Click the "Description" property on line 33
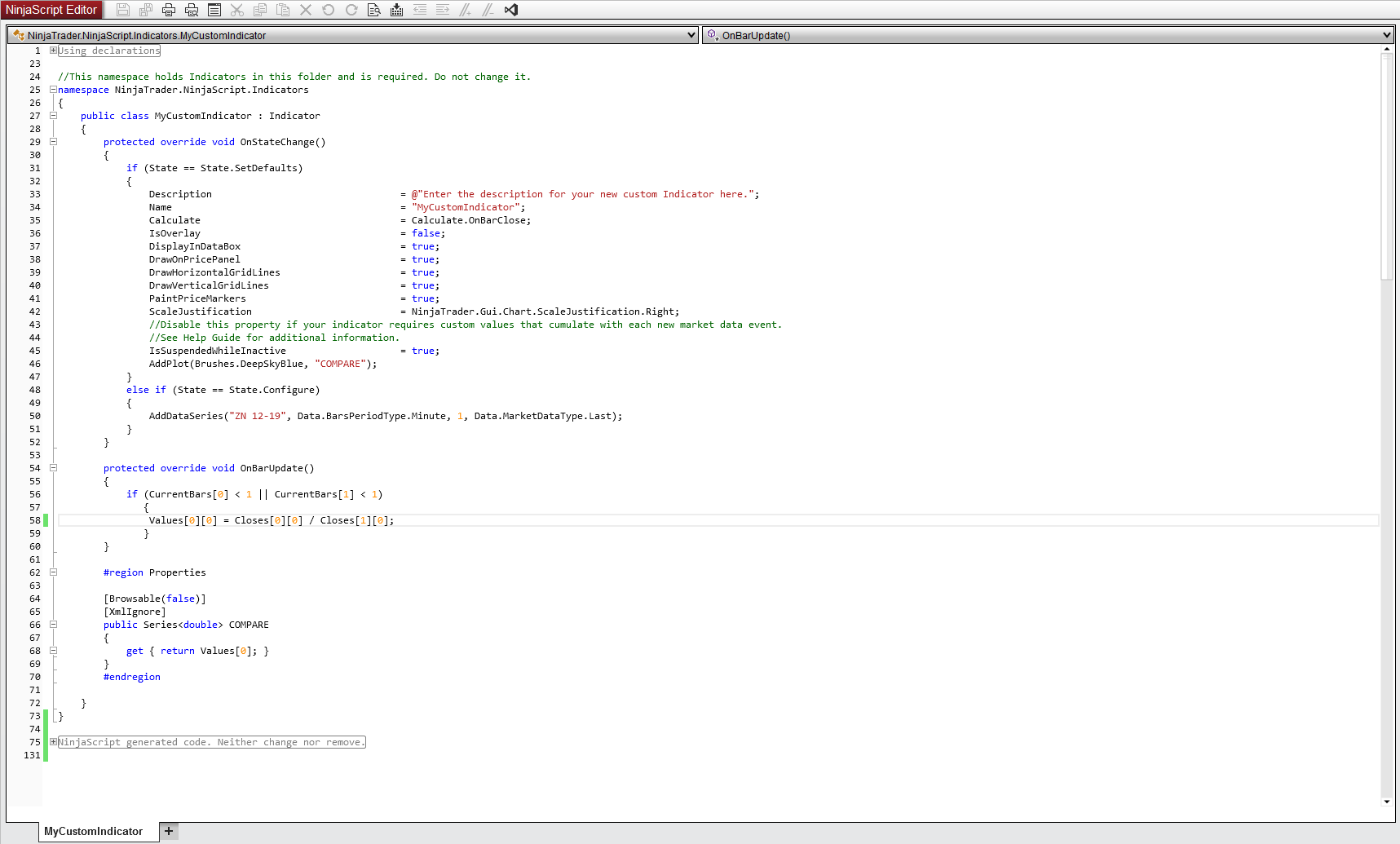Viewport: 1400px width, 844px height. click(180, 194)
